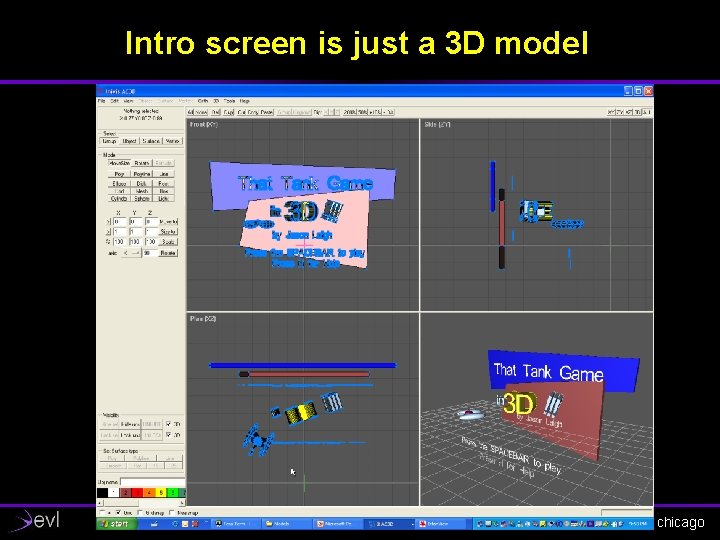Select the Ellipse primitive button
Screen dimensions: 720x540
point(119,183)
